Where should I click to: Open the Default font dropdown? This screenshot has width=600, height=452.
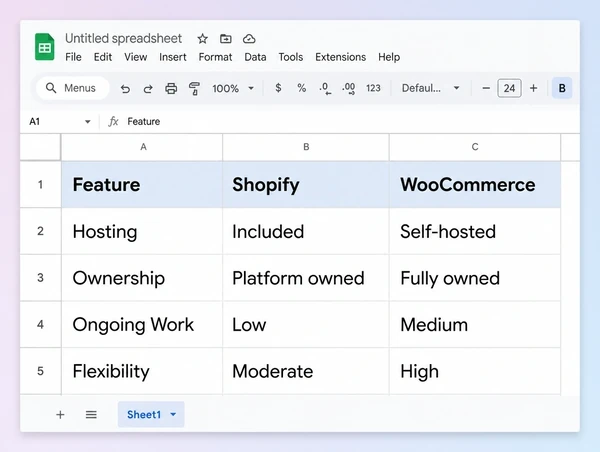430,88
